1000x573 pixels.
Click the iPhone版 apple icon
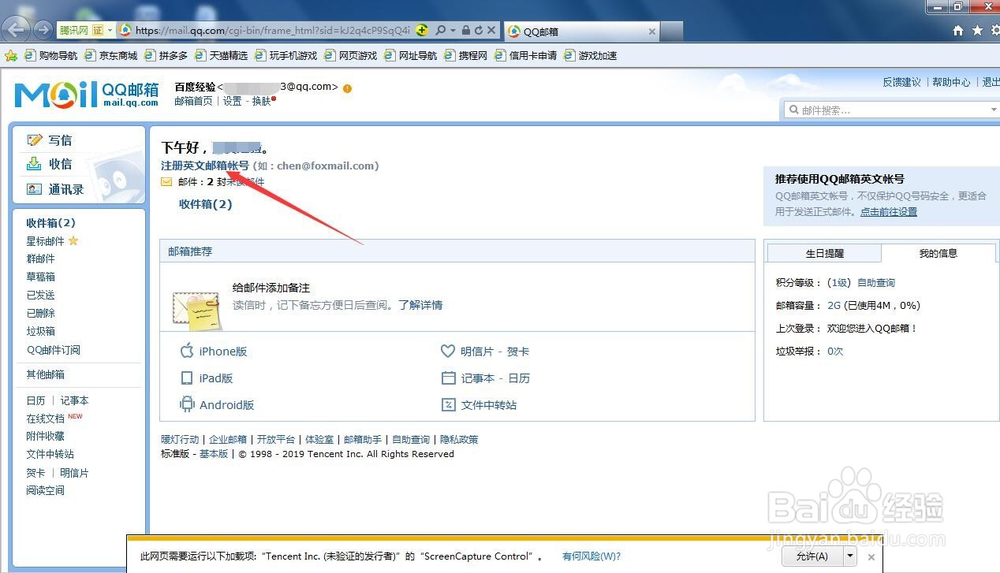187,350
